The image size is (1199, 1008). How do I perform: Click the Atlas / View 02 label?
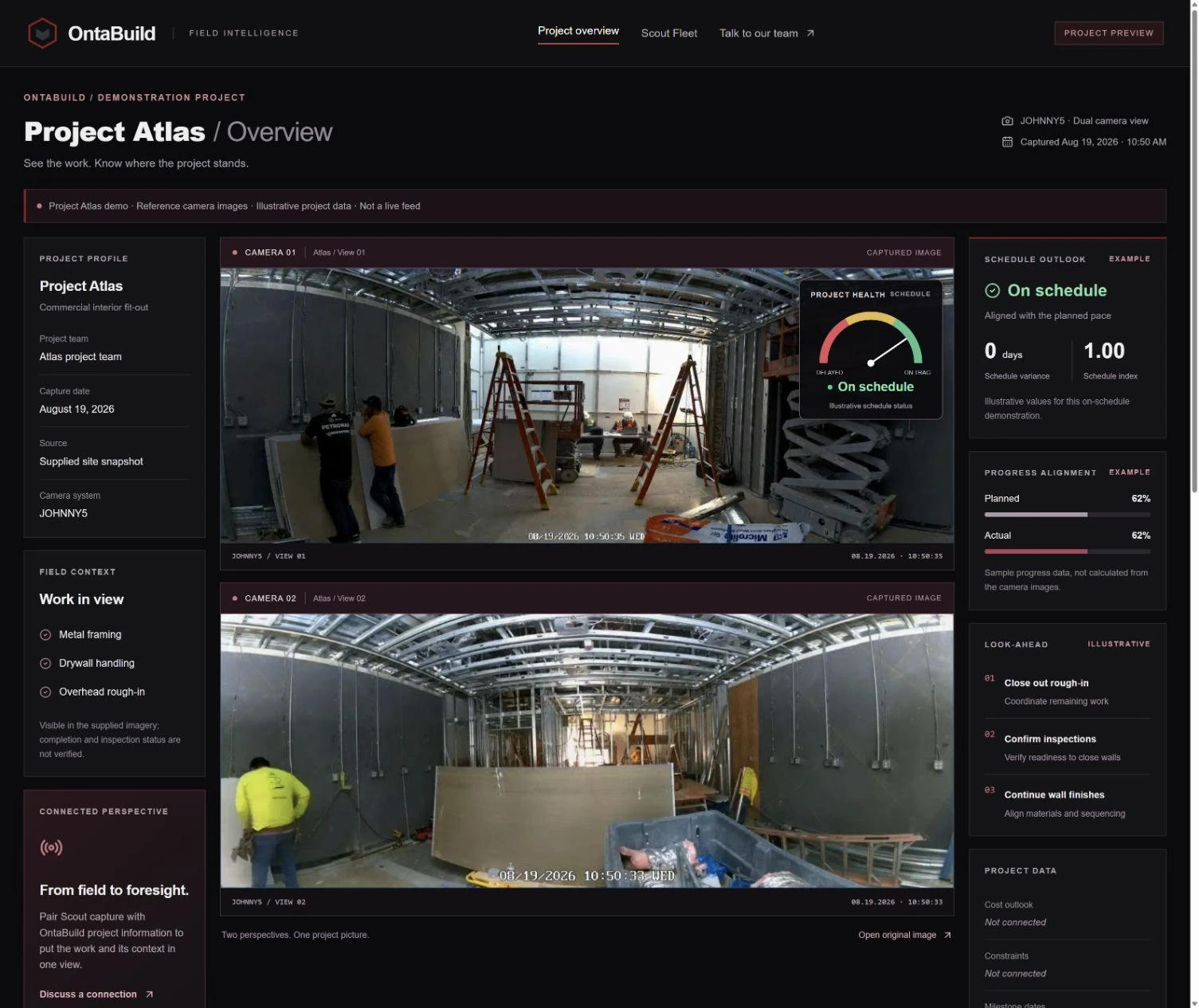pos(339,598)
